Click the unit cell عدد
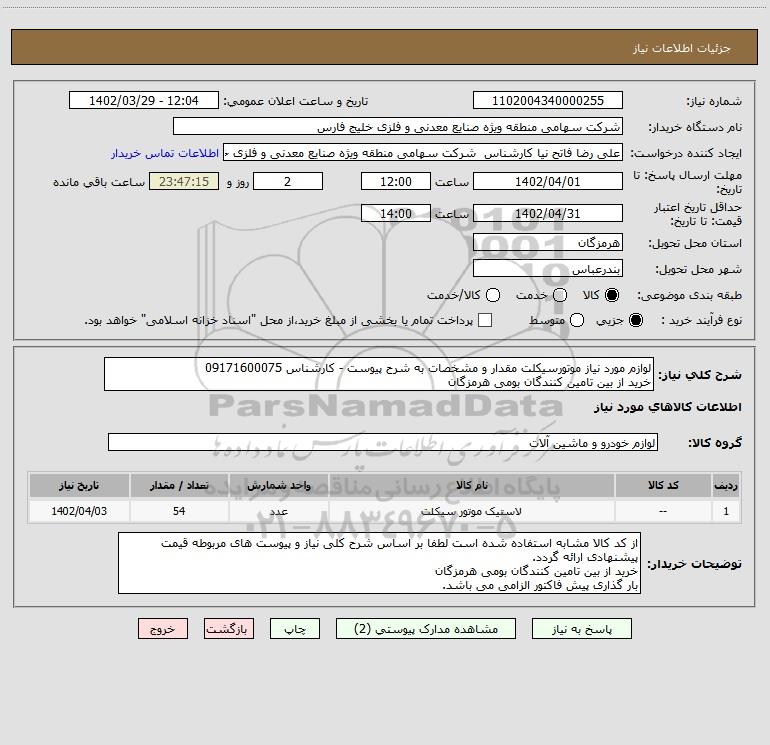 [278, 512]
